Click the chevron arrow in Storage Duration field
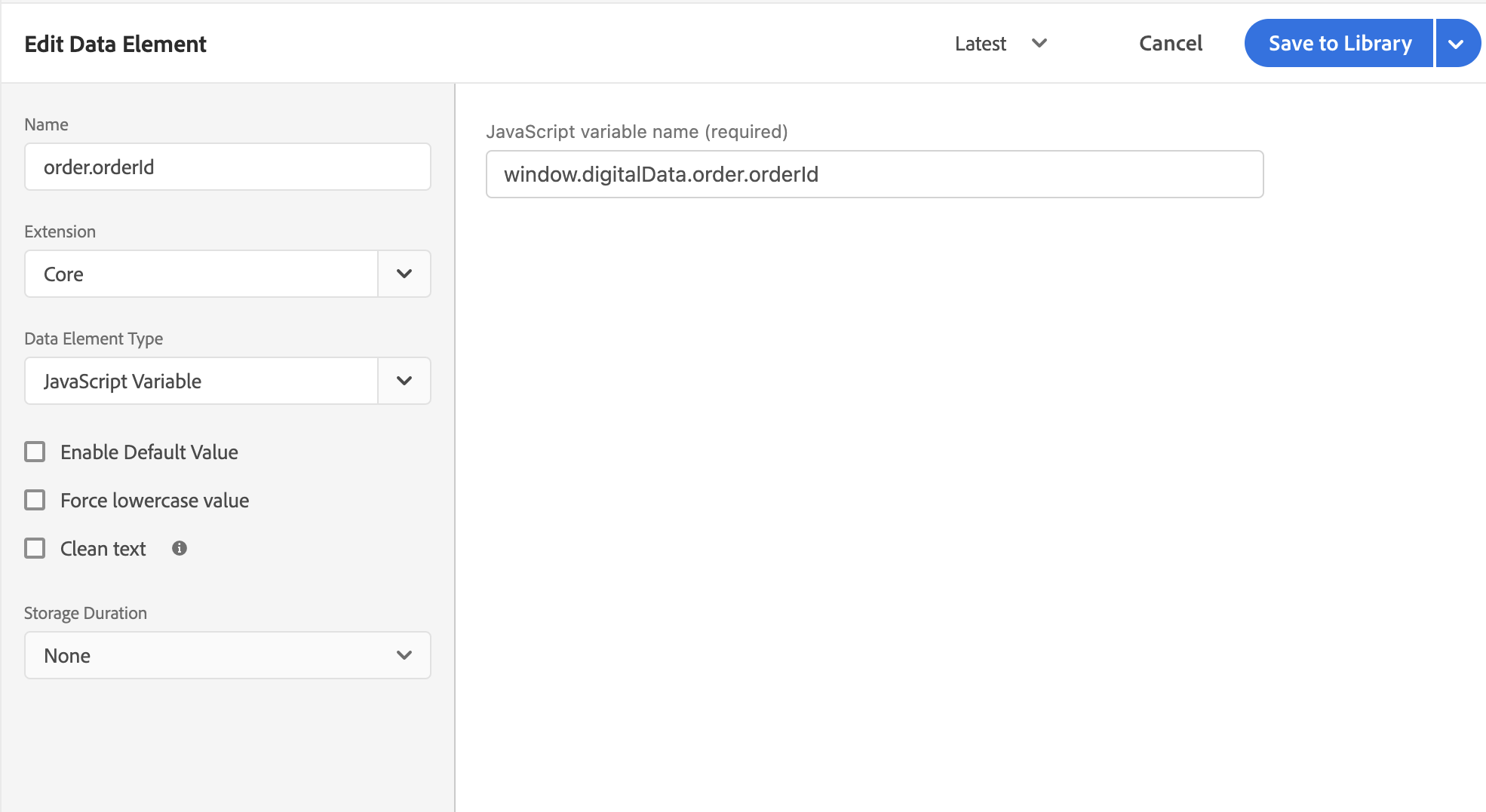Viewport: 1486px width, 812px height. [x=404, y=655]
